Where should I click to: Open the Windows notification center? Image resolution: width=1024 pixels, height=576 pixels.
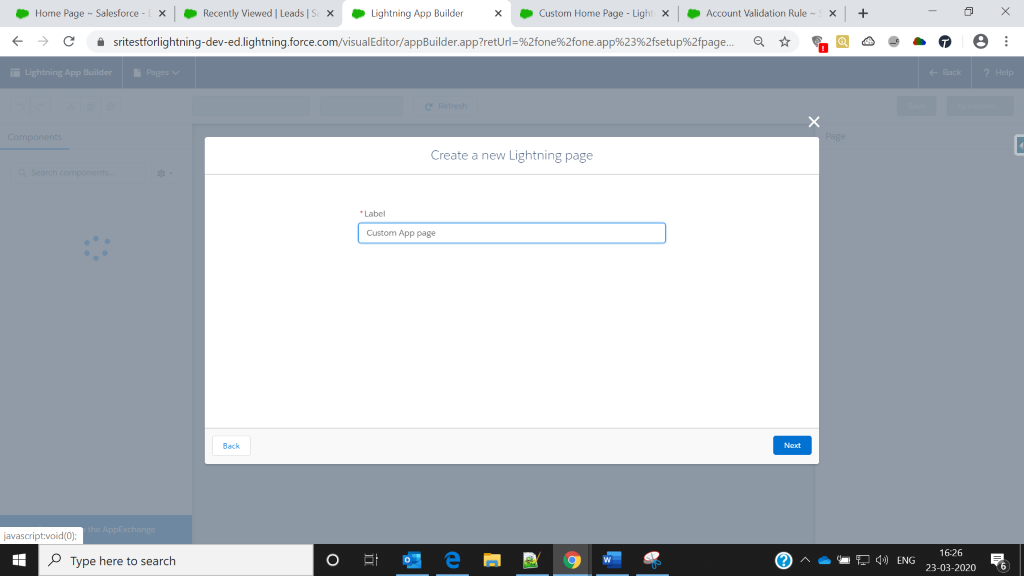point(998,560)
